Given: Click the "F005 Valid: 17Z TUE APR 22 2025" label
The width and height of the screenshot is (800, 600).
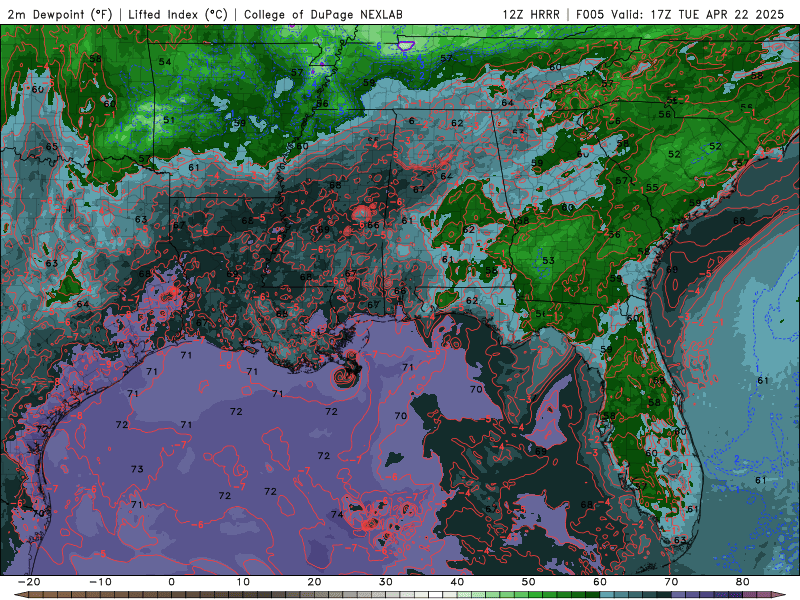Looking at the screenshot, I should [680, 14].
